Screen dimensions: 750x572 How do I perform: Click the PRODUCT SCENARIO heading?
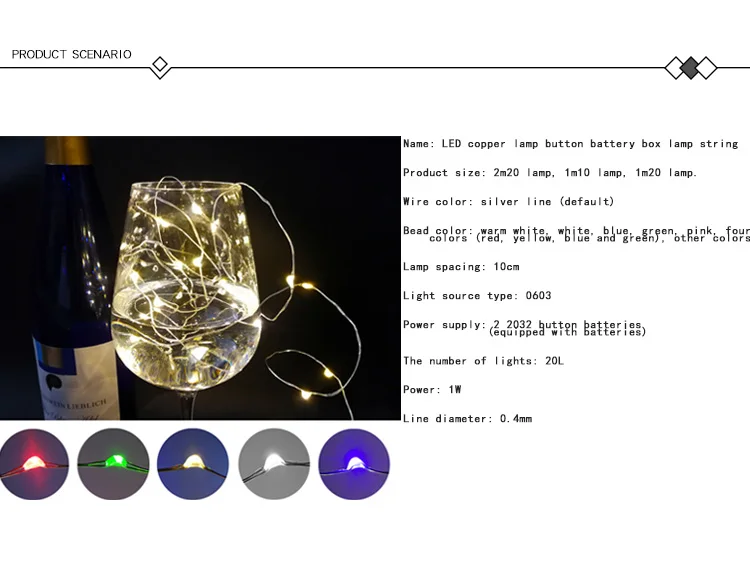(72, 55)
